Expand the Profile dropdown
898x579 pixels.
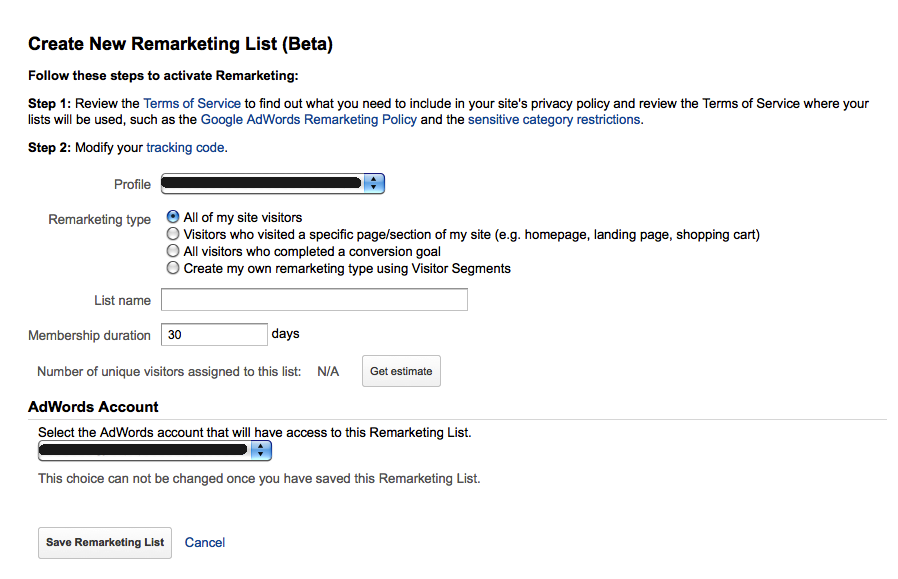tap(273, 183)
